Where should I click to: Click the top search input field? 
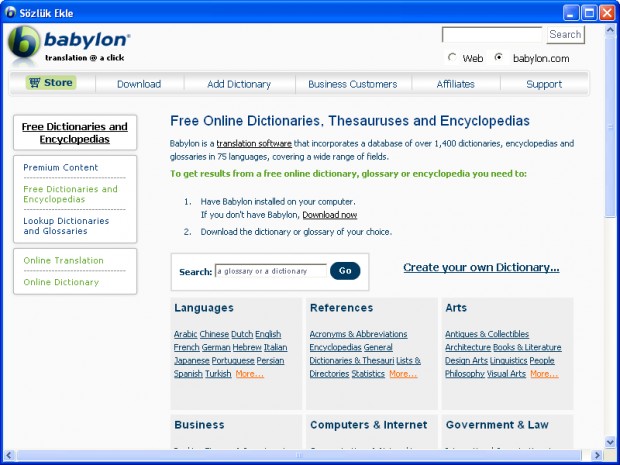pos(492,35)
